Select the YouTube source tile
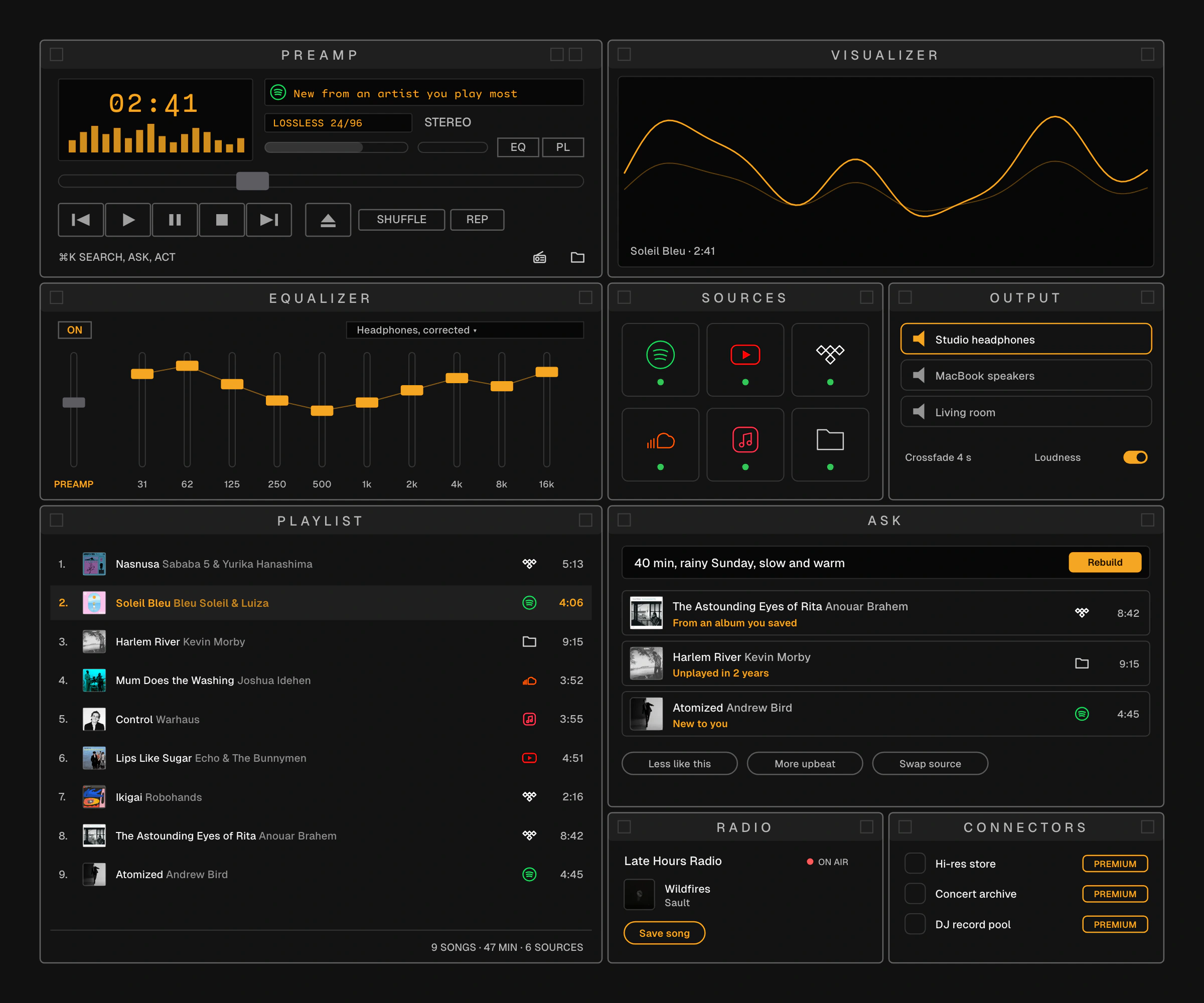This screenshot has width=1204, height=1003. pyautogui.click(x=745, y=360)
